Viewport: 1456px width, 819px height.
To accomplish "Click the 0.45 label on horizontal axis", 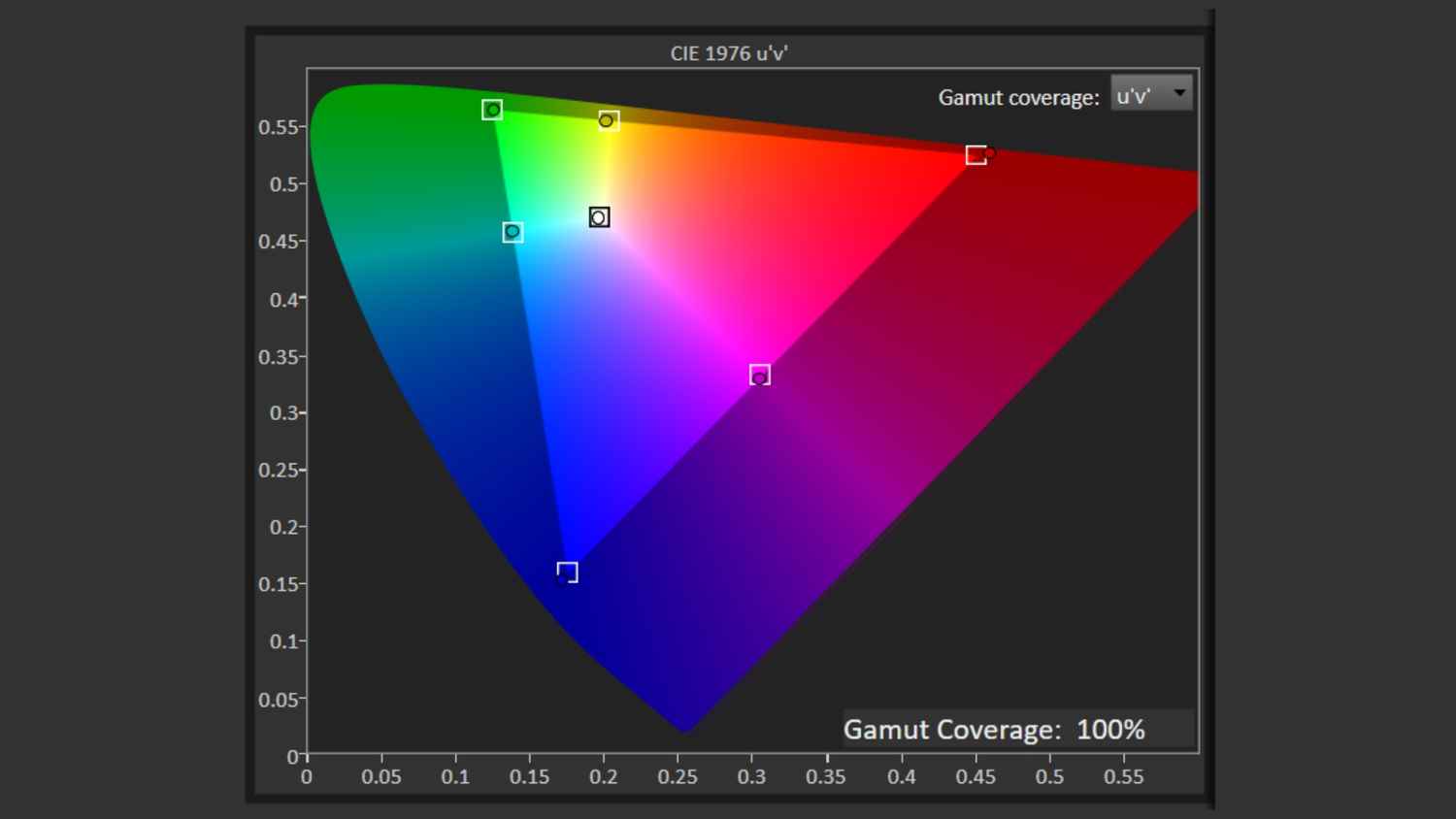I will 976,777.
